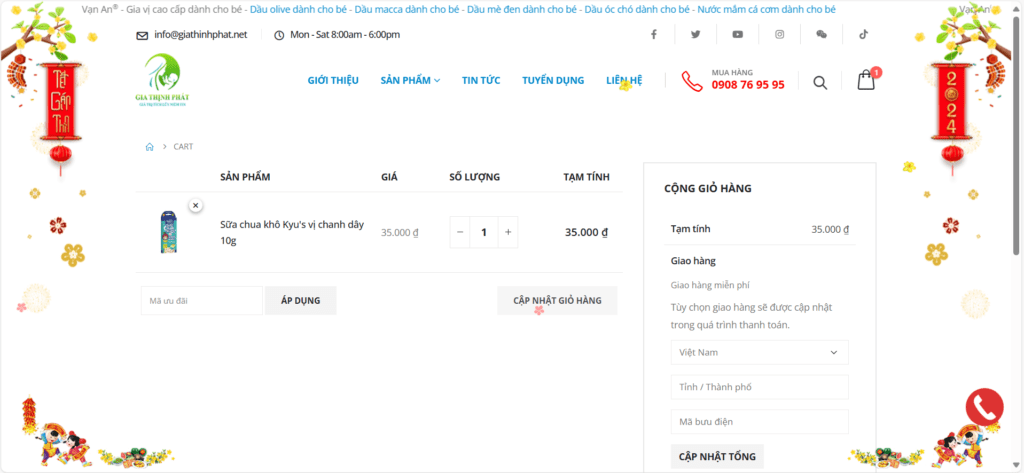
Task: Open the Việt Nam country dropdown
Action: tap(759, 352)
